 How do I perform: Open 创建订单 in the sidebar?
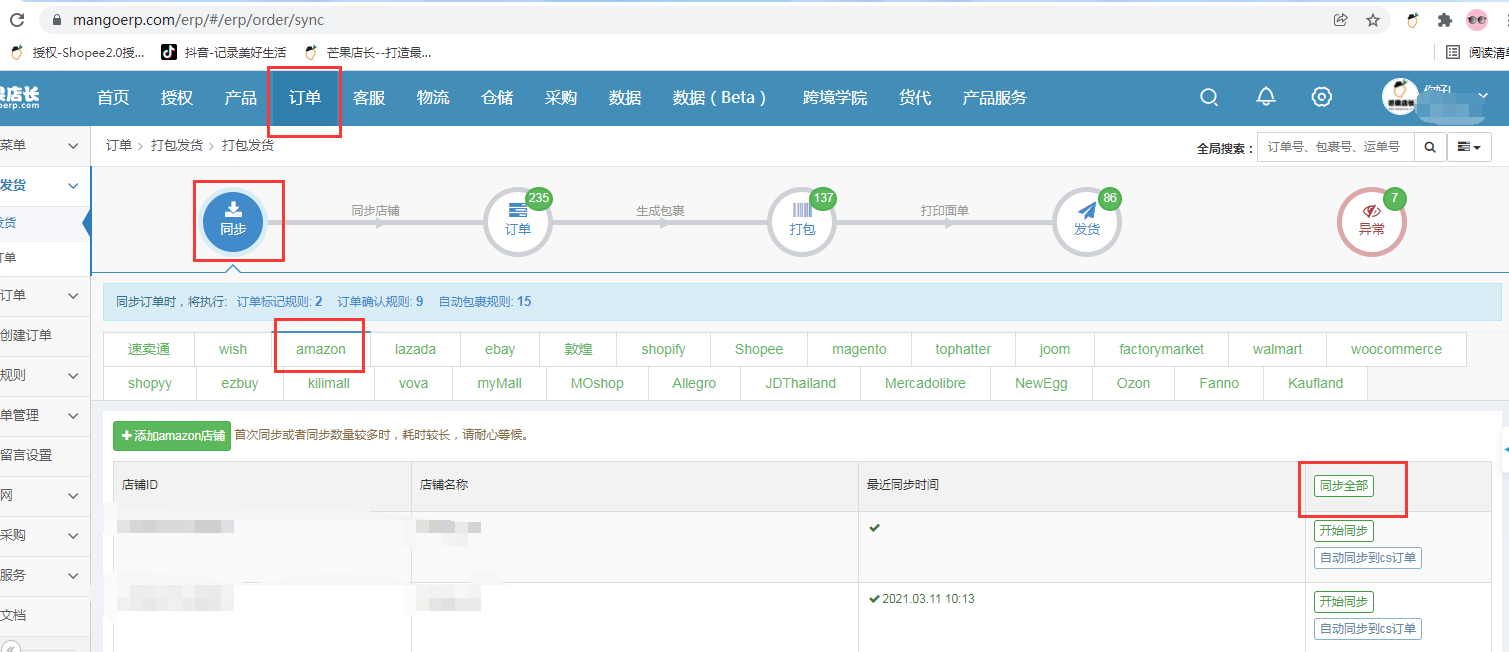point(26,335)
